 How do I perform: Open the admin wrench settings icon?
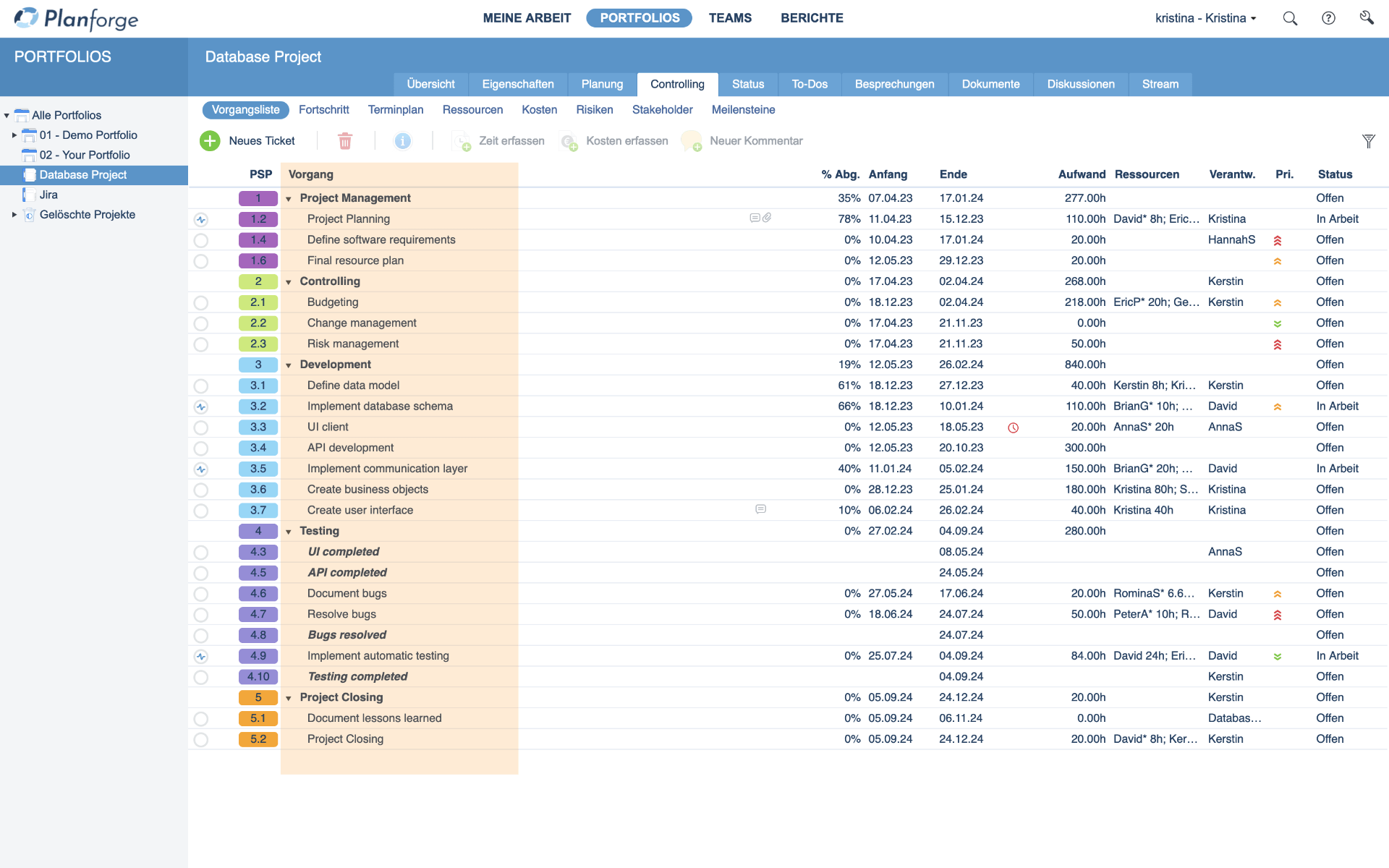click(x=1367, y=18)
